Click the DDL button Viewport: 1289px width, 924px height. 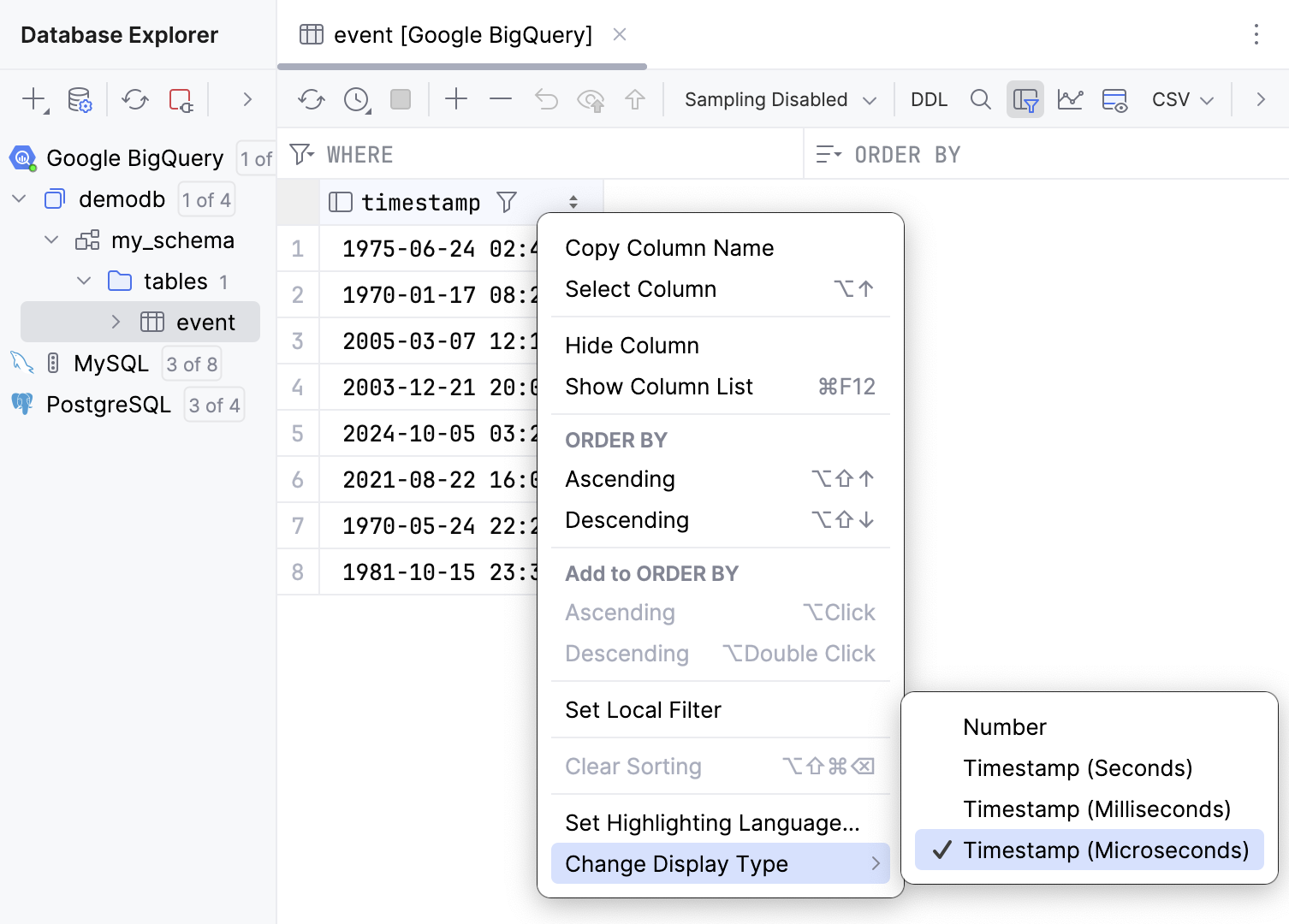coord(929,100)
